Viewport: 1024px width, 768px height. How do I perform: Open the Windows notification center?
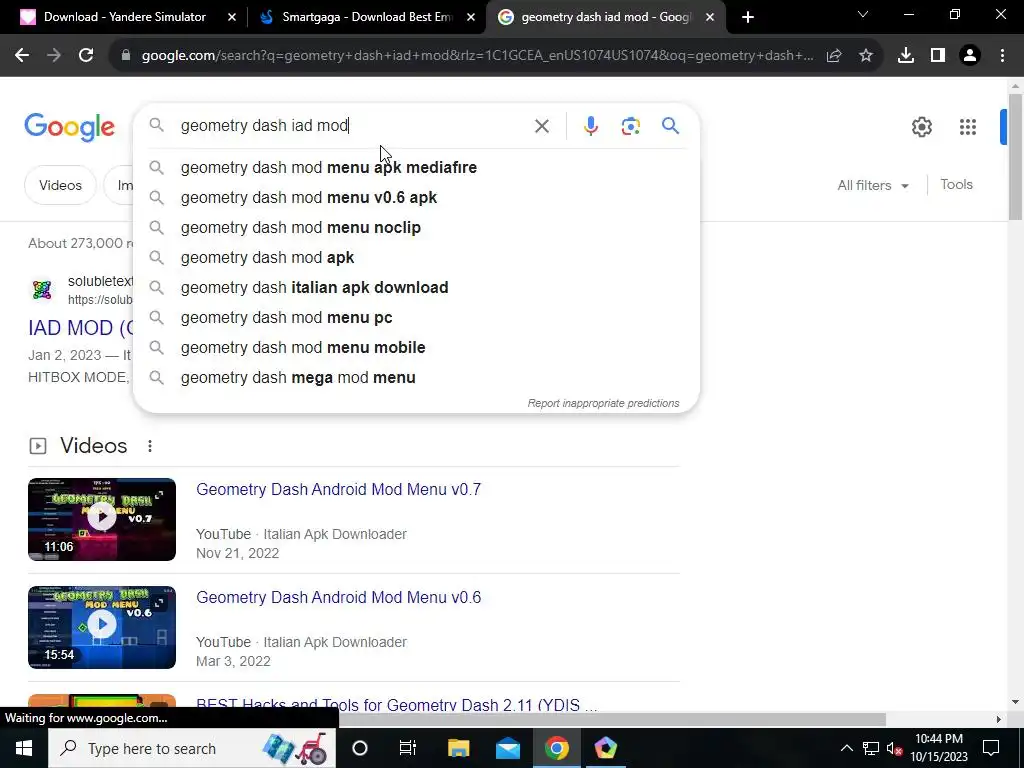tap(991, 748)
